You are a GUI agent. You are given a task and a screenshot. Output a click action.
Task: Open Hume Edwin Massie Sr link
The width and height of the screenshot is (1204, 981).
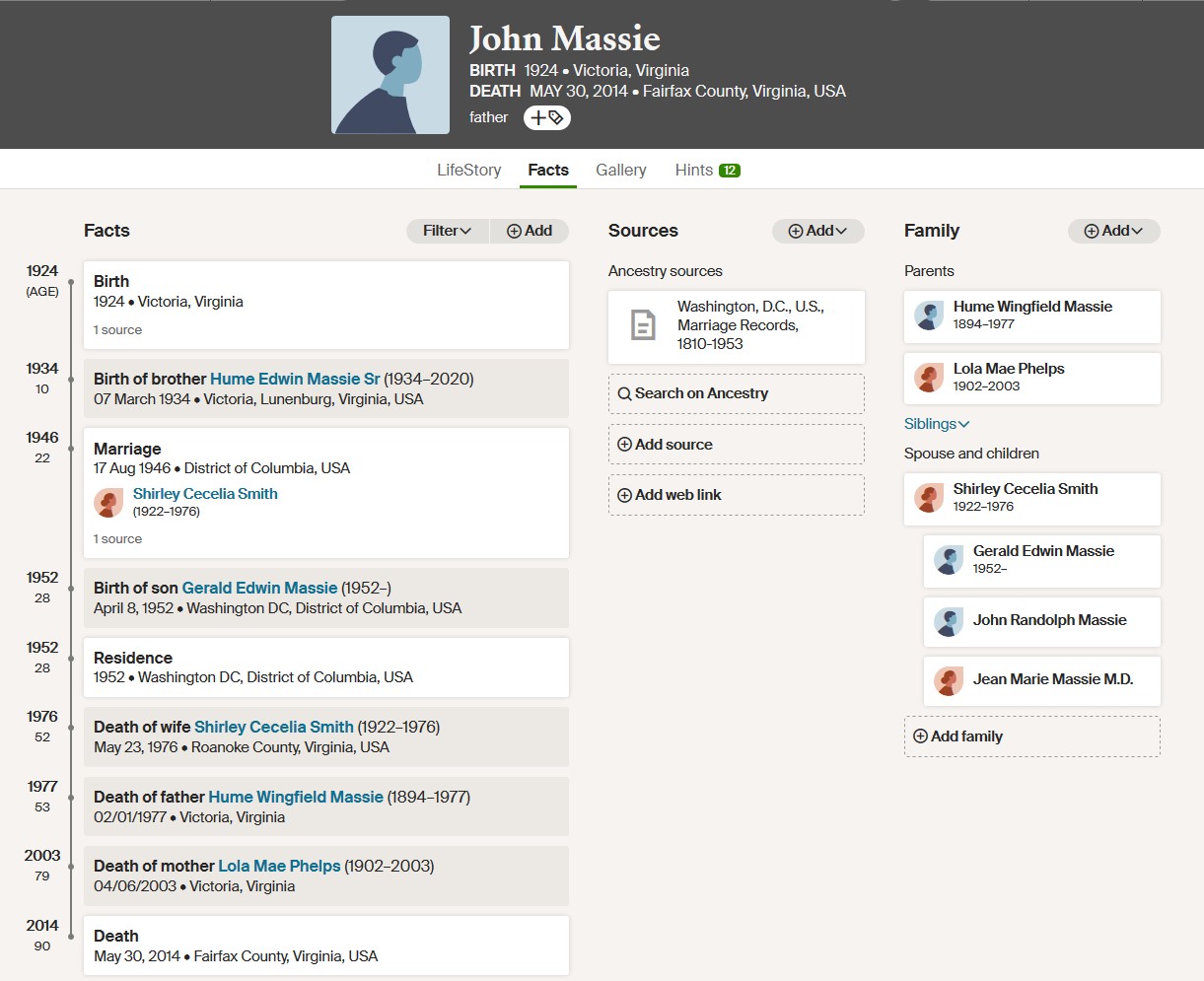click(x=294, y=379)
